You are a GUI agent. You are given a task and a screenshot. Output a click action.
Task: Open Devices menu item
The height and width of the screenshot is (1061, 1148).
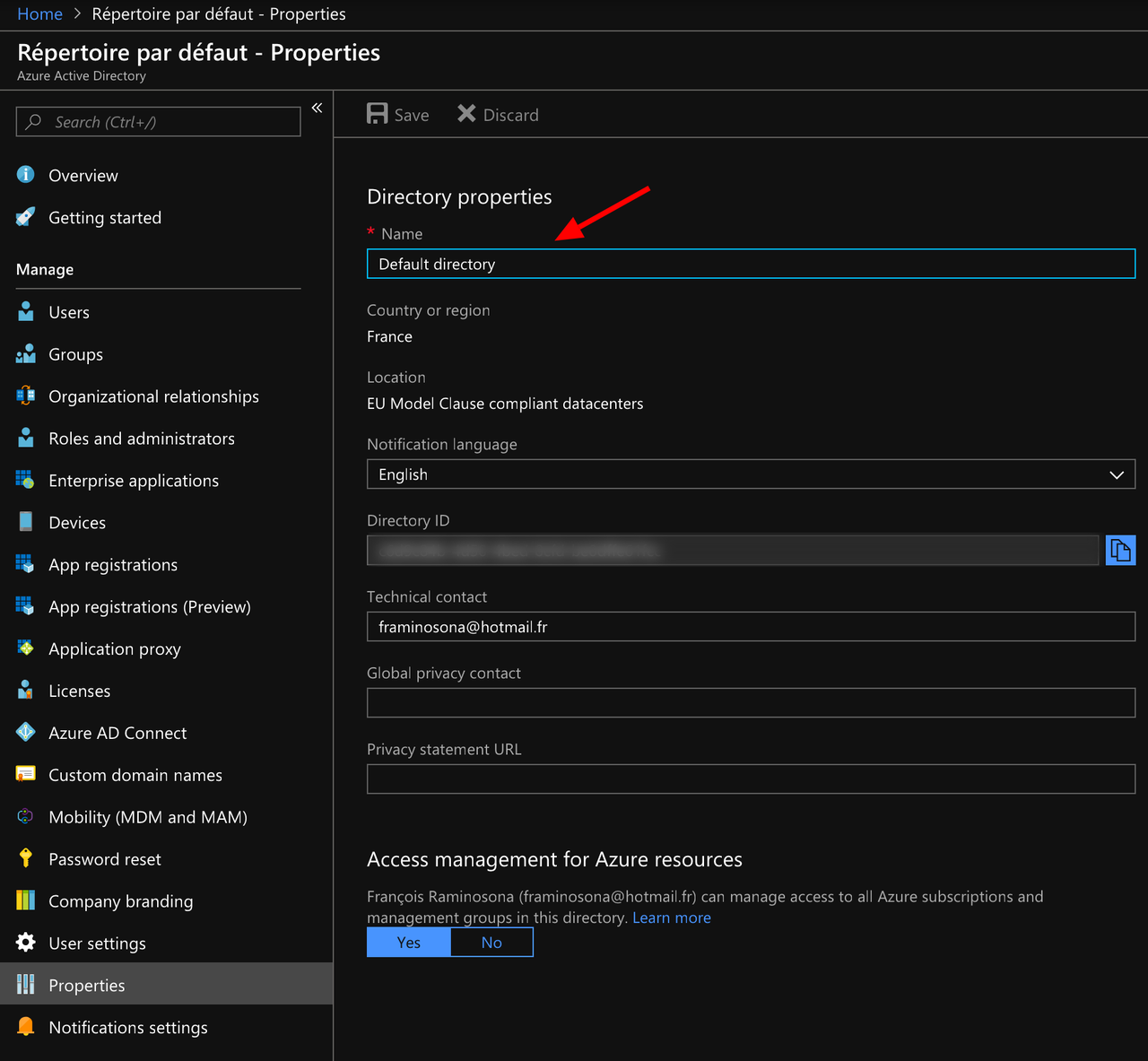point(77,523)
